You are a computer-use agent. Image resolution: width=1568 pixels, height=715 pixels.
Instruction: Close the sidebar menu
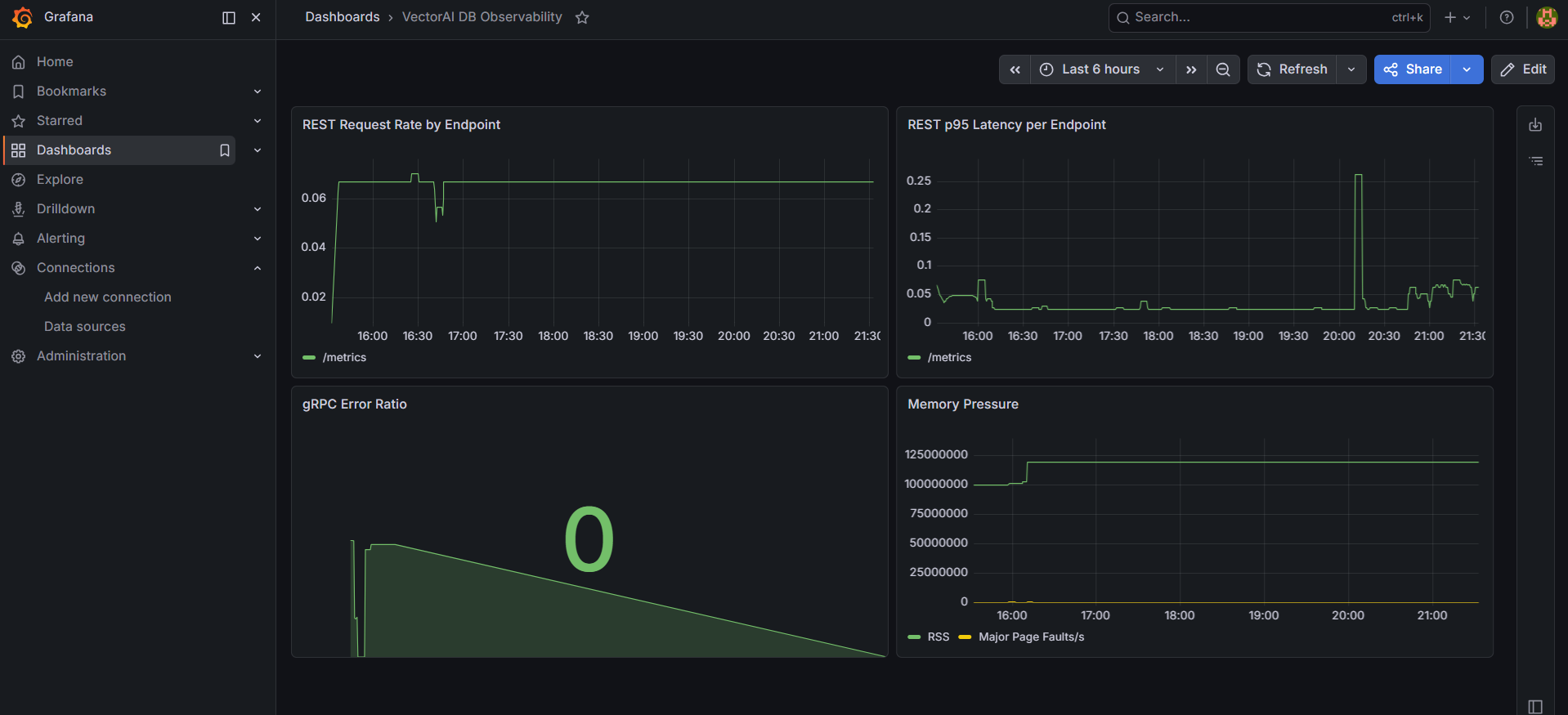tap(256, 17)
